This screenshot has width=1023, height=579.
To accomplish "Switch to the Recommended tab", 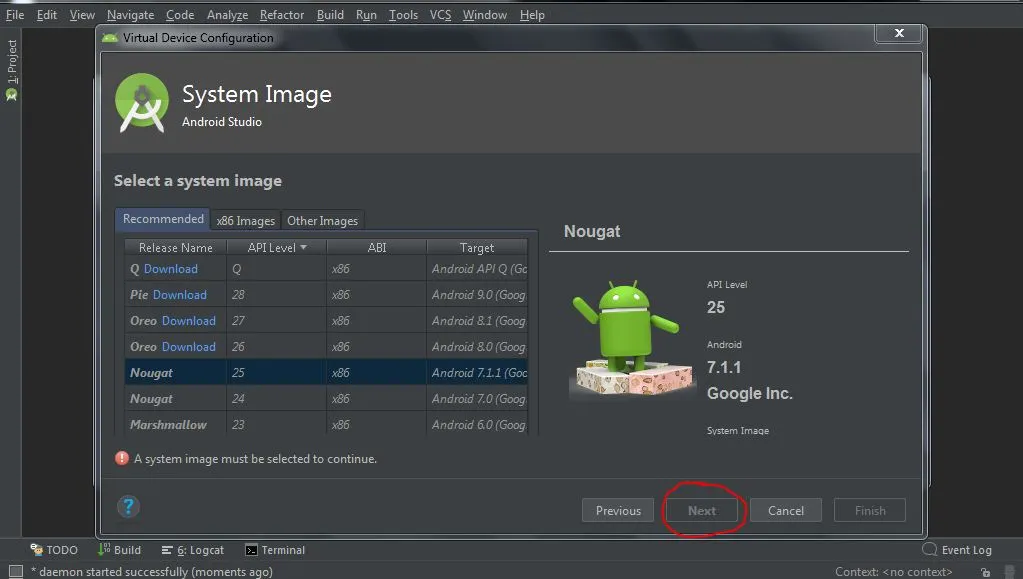I will [x=163, y=219].
